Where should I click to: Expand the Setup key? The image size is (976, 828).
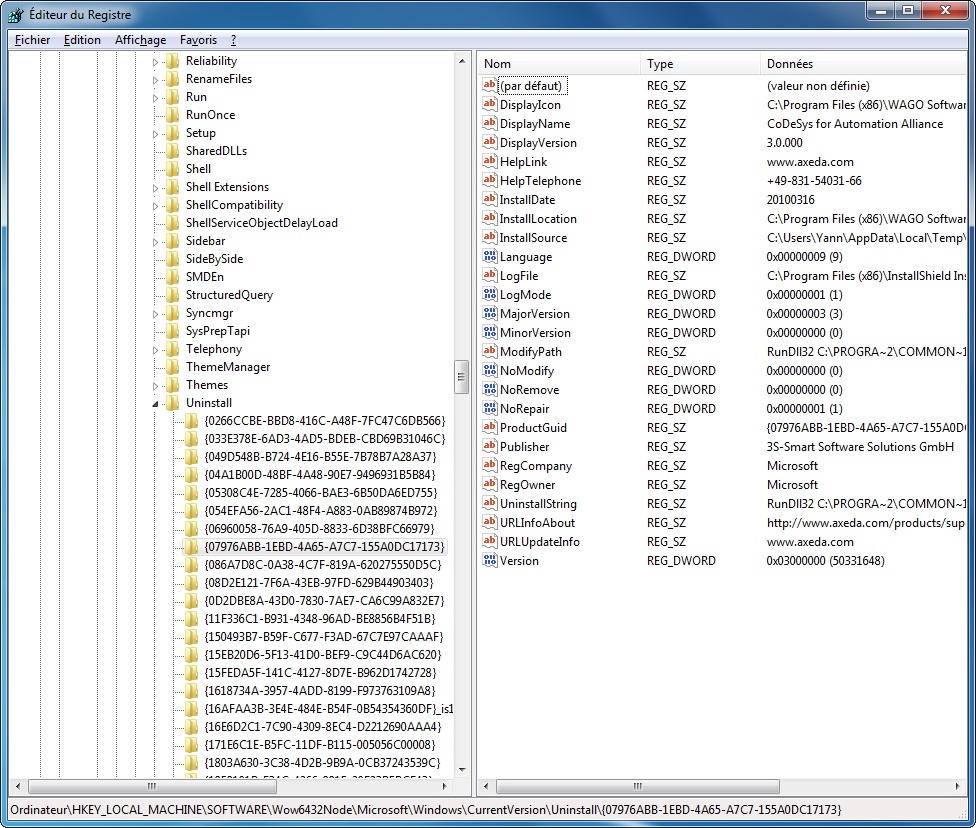(x=155, y=134)
